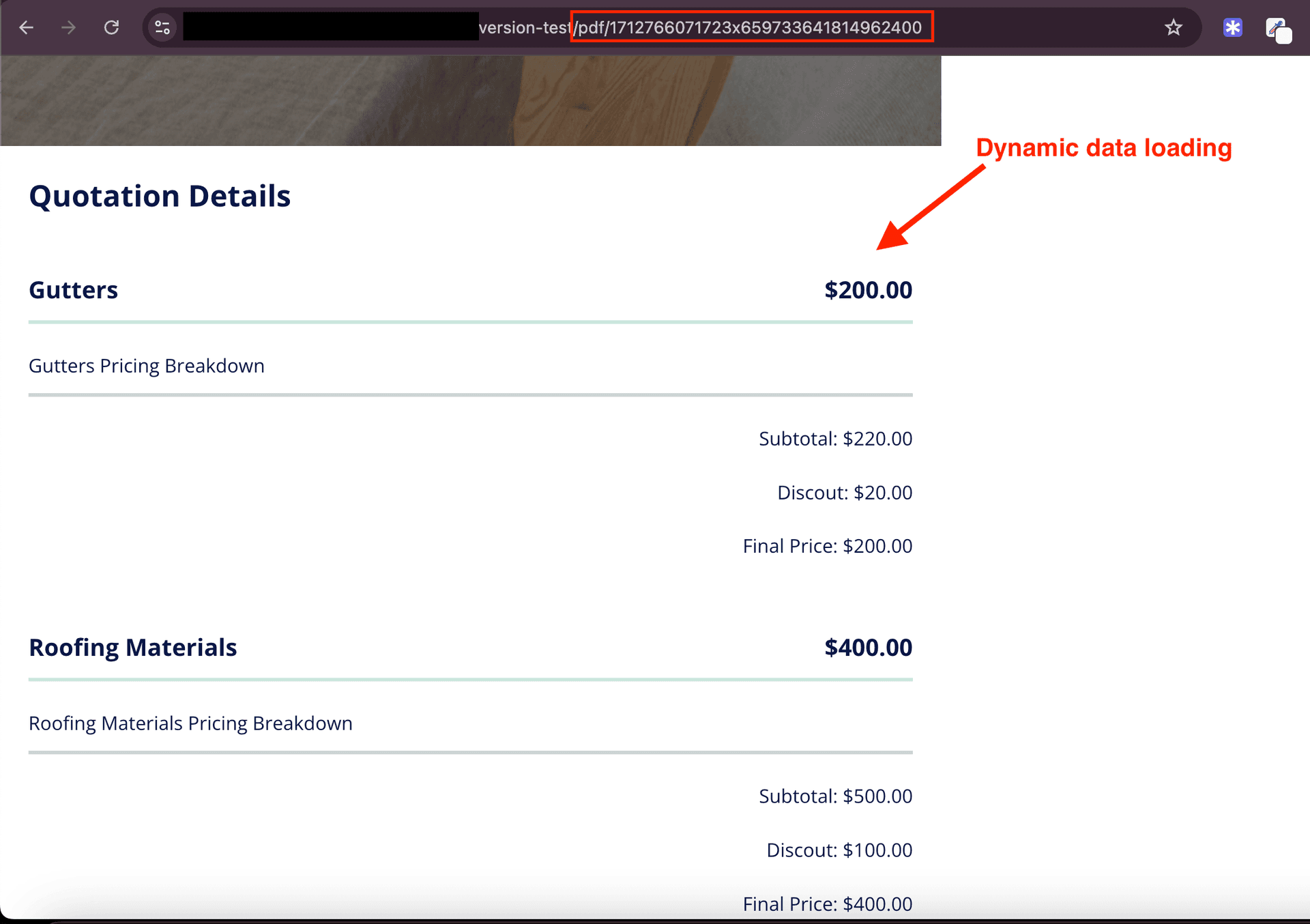Select the Roofing Materials section title
This screenshot has height=924, width=1310.
pyautogui.click(x=133, y=648)
